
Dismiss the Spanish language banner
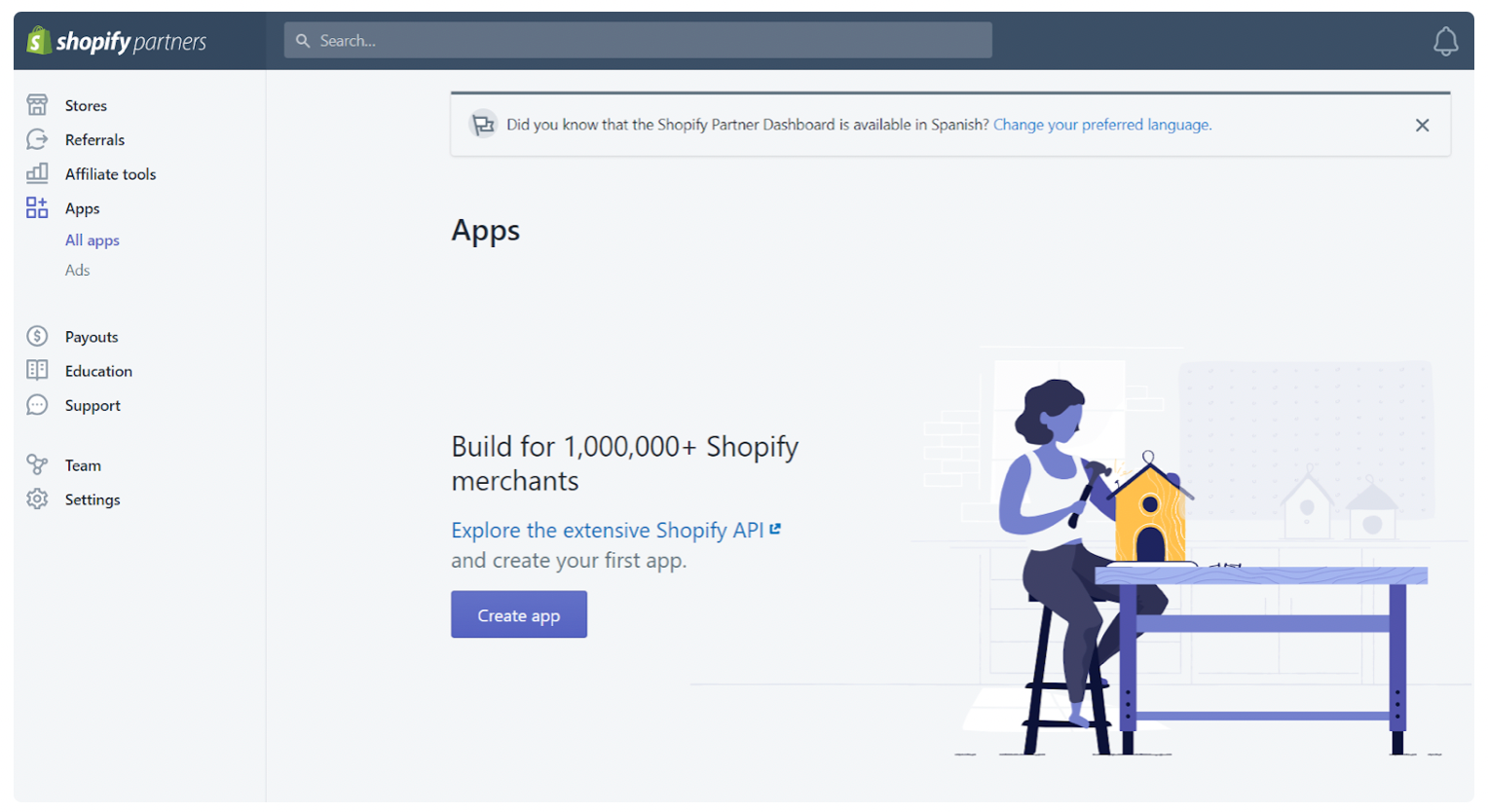1422,125
